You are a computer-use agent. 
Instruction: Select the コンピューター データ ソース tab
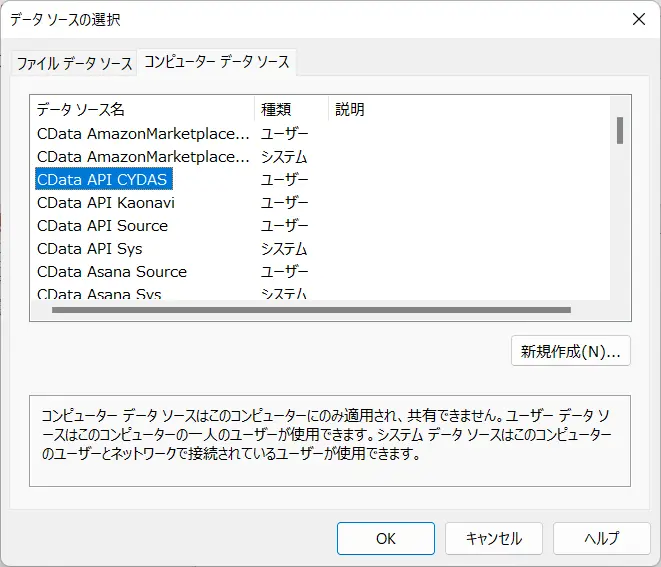[217, 62]
